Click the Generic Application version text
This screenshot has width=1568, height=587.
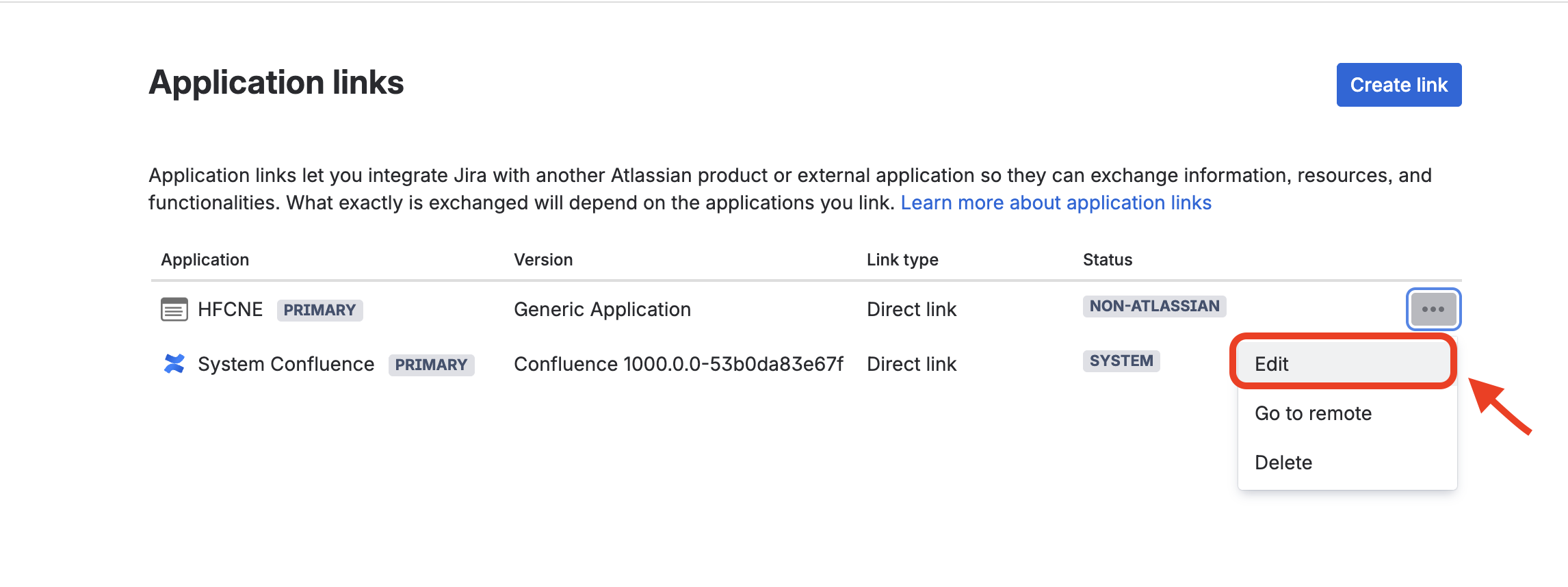tap(602, 309)
